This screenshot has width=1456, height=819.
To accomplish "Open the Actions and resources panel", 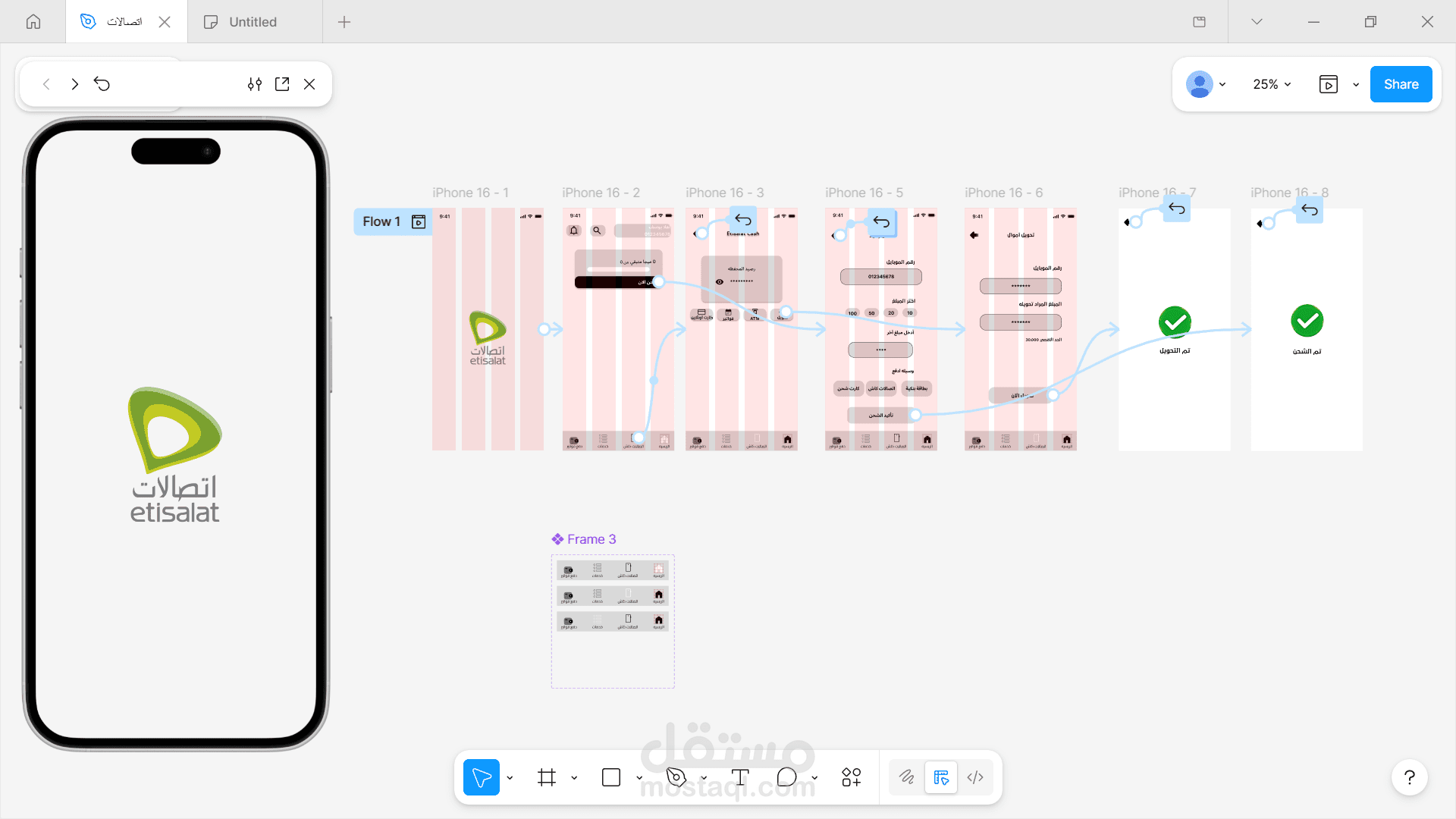I will tap(851, 777).
